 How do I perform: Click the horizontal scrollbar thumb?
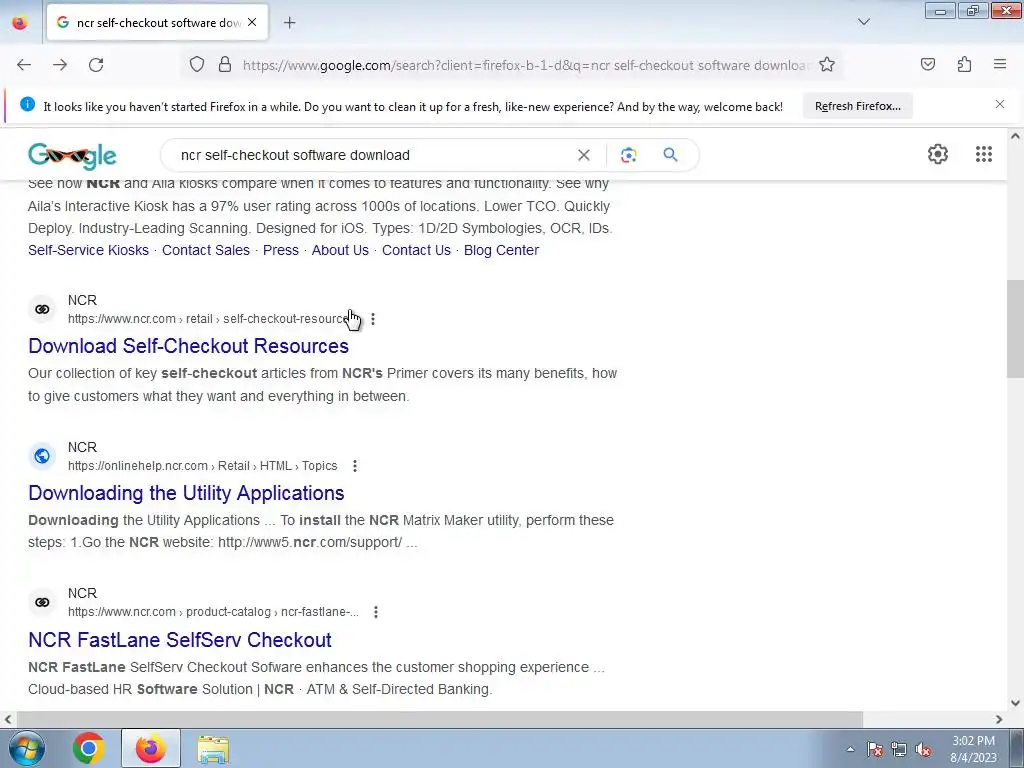(x=439, y=719)
